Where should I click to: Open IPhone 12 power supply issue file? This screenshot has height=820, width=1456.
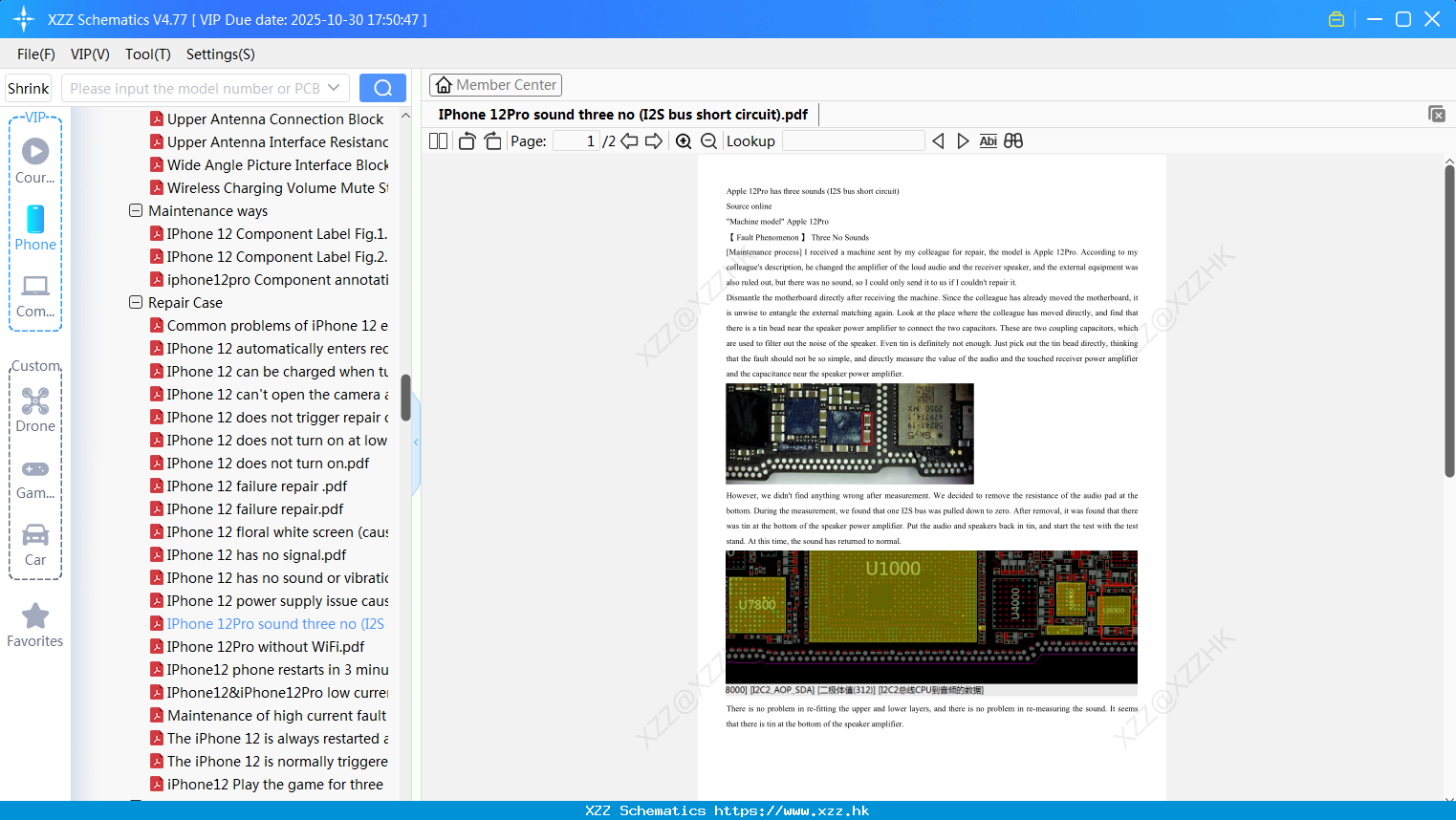click(270, 600)
